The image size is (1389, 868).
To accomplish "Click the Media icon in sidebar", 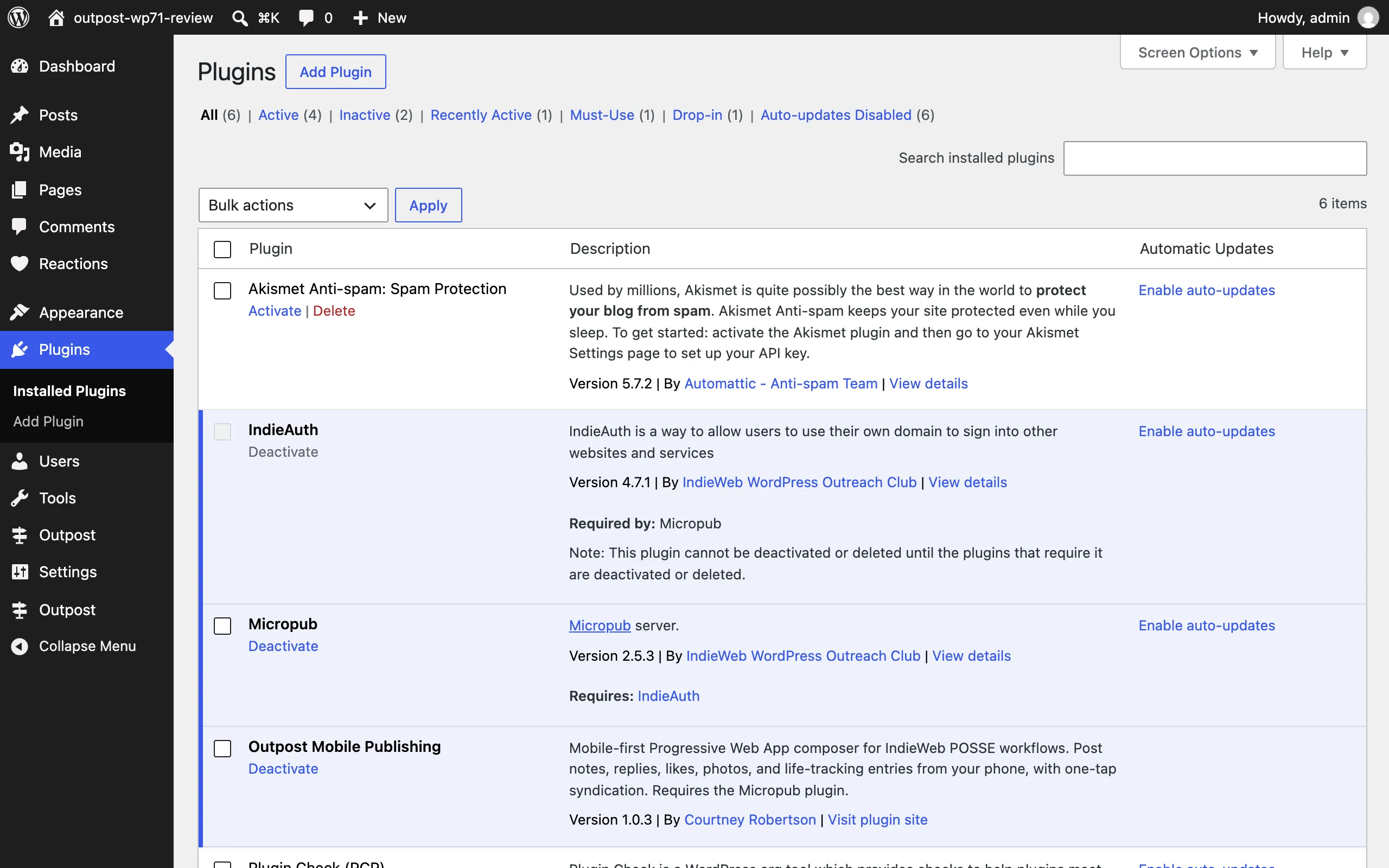I will tap(20, 152).
